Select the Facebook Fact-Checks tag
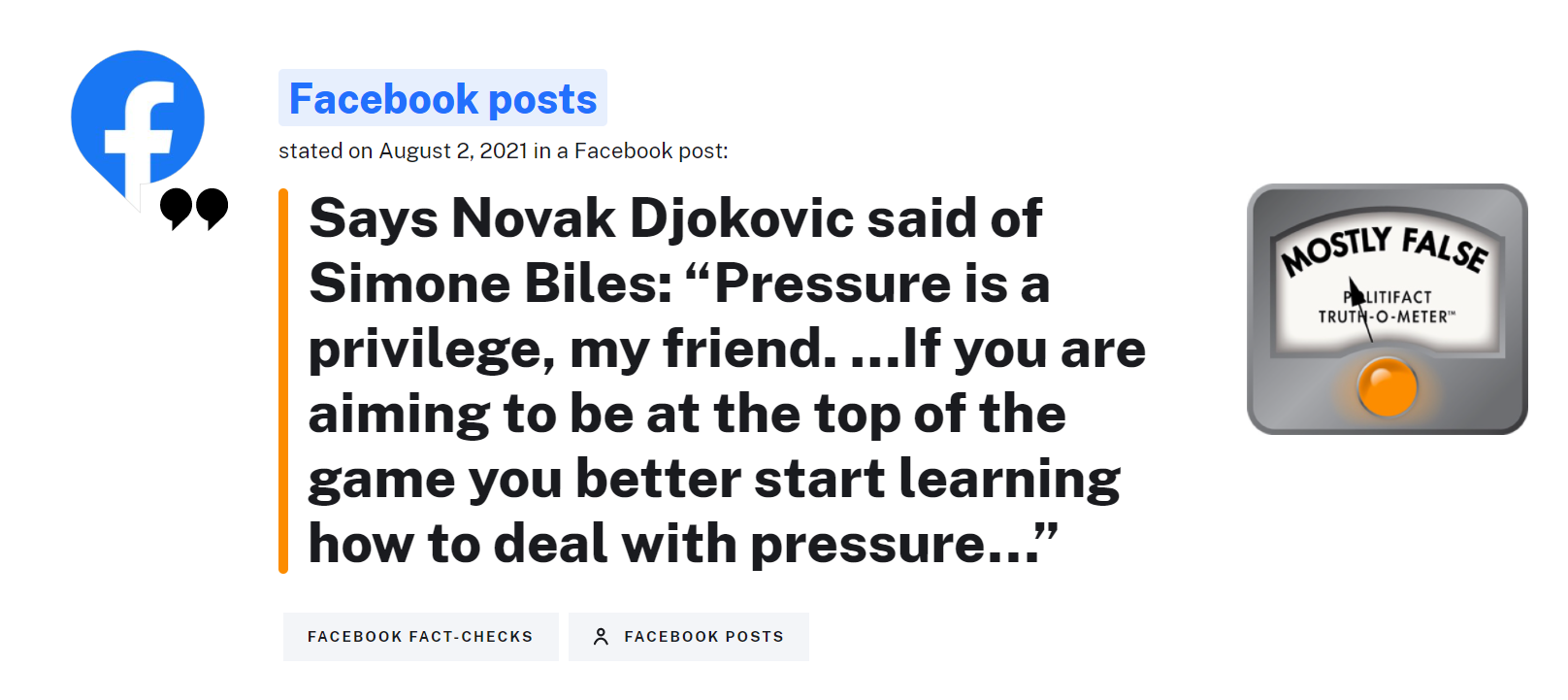Image resolution: width=1568 pixels, height=700 pixels. coord(420,637)
